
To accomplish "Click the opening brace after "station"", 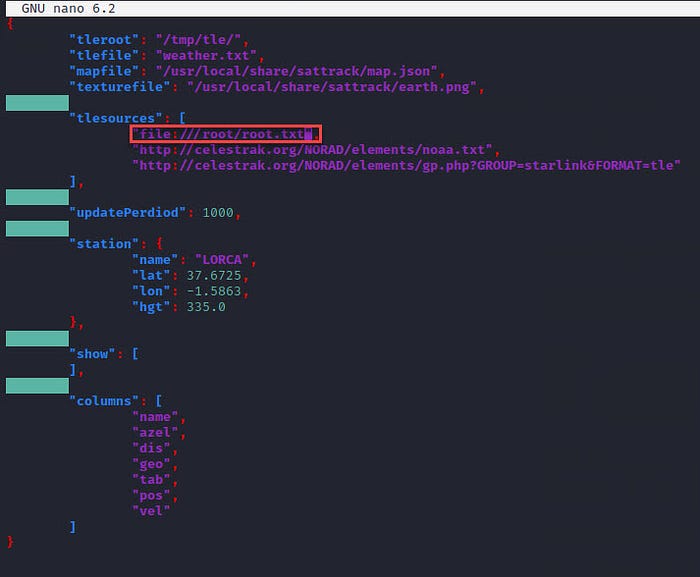I will (x=159, y=244).
